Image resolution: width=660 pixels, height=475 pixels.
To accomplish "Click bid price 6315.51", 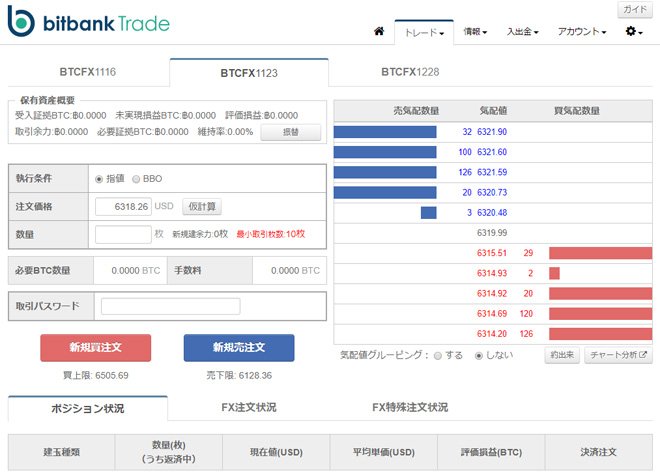I will click(492, 253).
